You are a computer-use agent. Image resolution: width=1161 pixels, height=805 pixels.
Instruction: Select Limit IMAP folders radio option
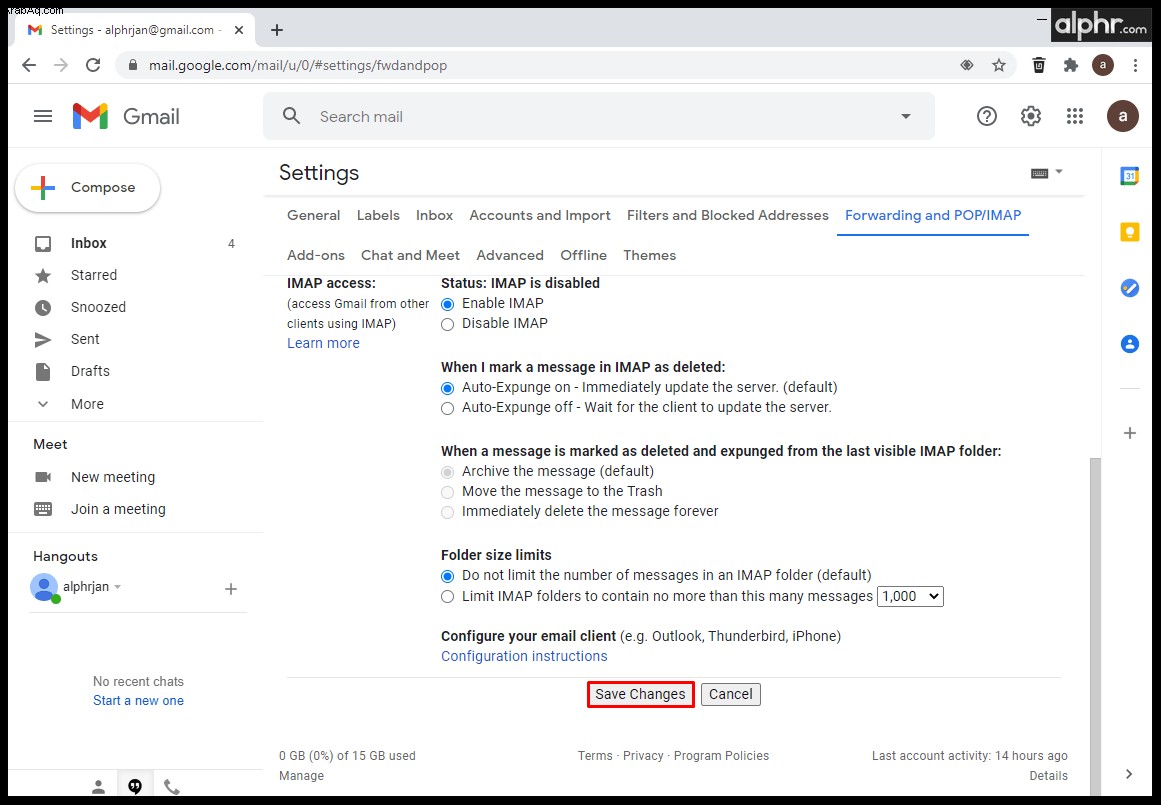(447, 597)
